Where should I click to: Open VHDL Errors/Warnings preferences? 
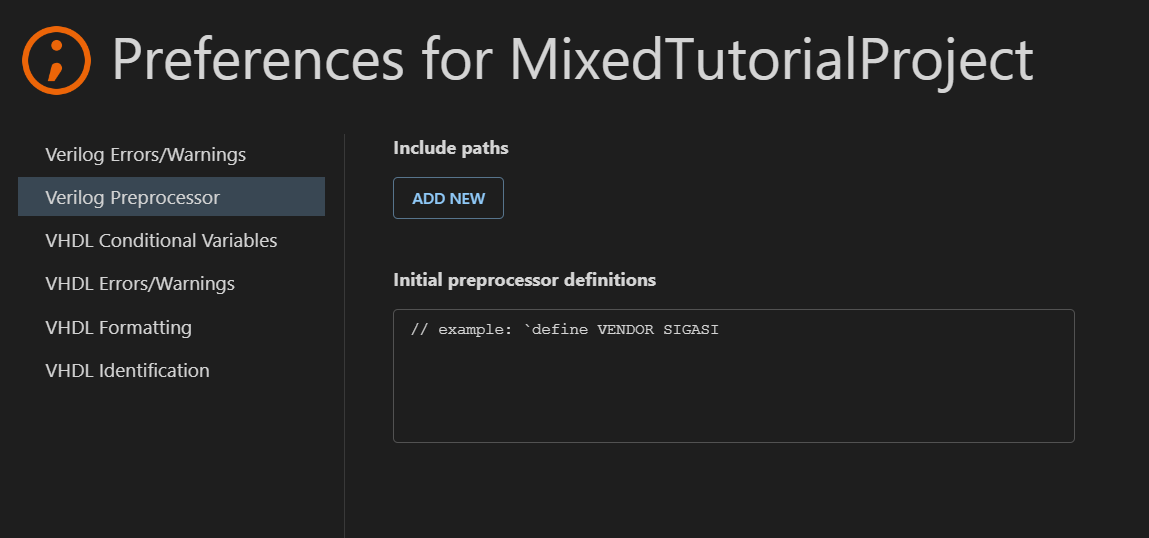(x=140, y=283)
